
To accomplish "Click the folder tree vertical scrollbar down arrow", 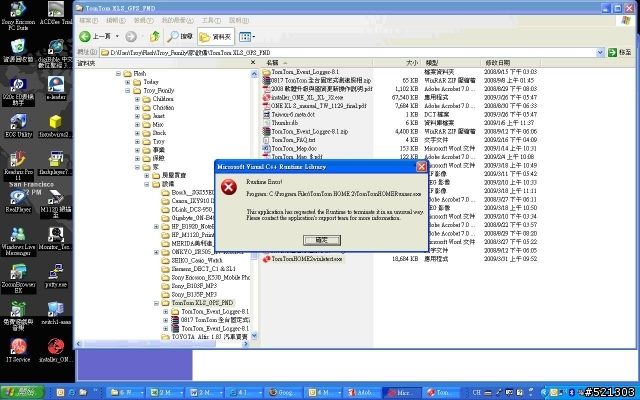I will click(254, 336).
